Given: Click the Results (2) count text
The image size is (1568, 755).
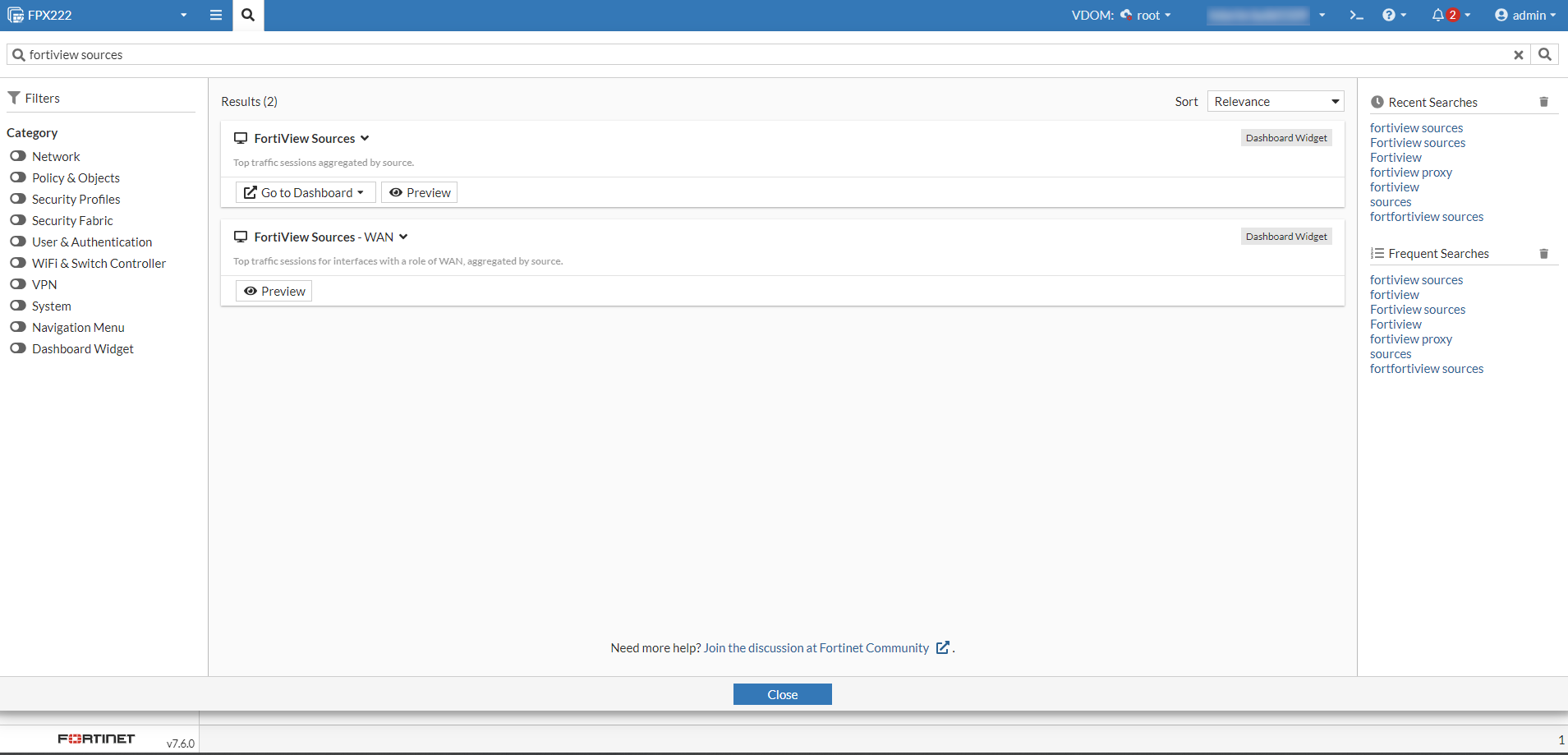Looking at the screenshot, I should click(x=249, y=101).
